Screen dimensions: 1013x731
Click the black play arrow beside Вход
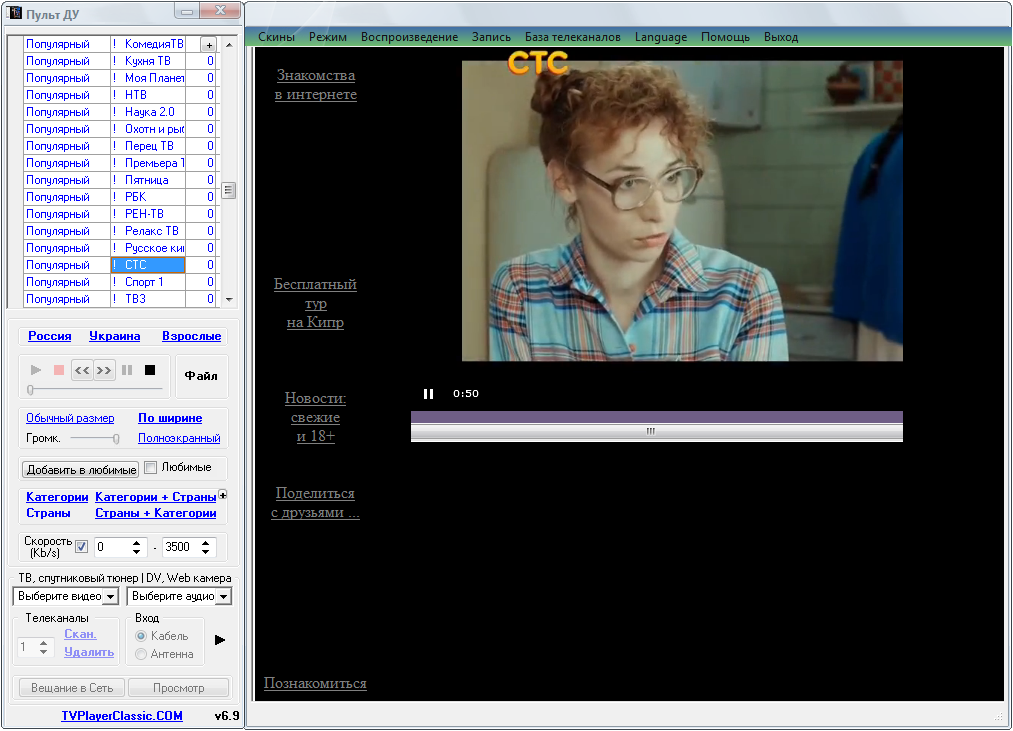click(220, 640)
